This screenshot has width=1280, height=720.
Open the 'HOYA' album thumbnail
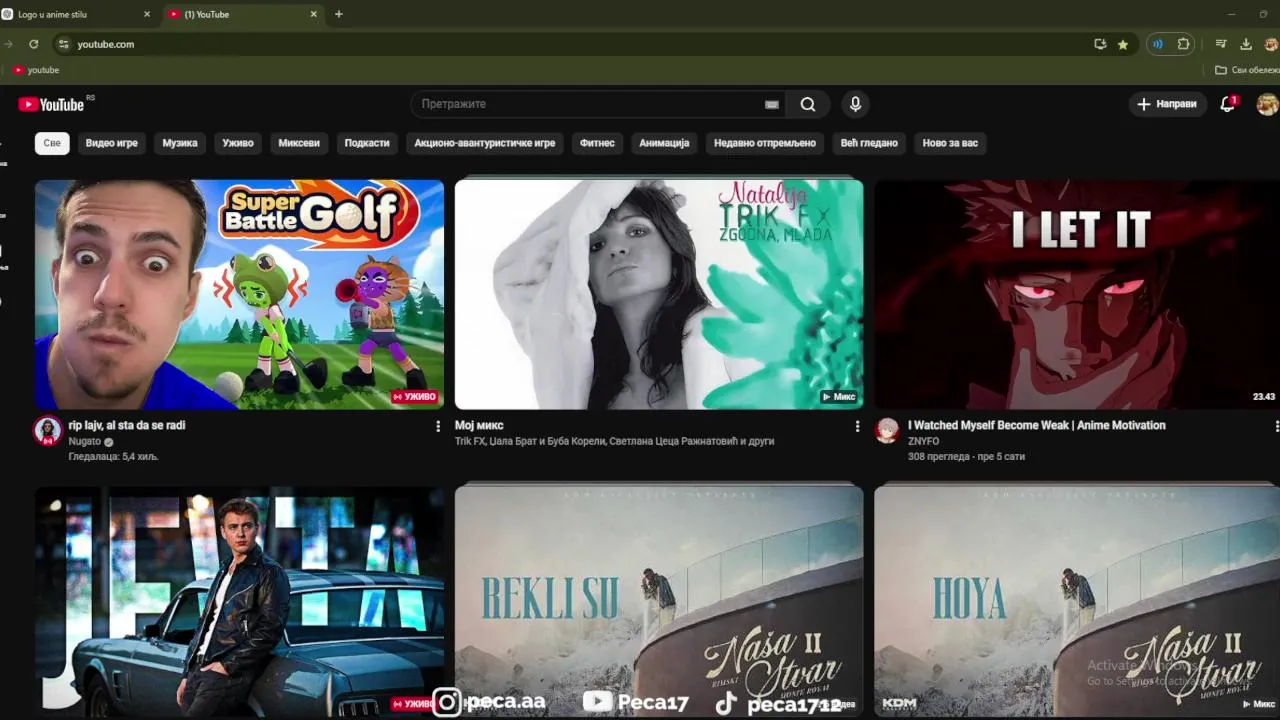(1077, 601)
